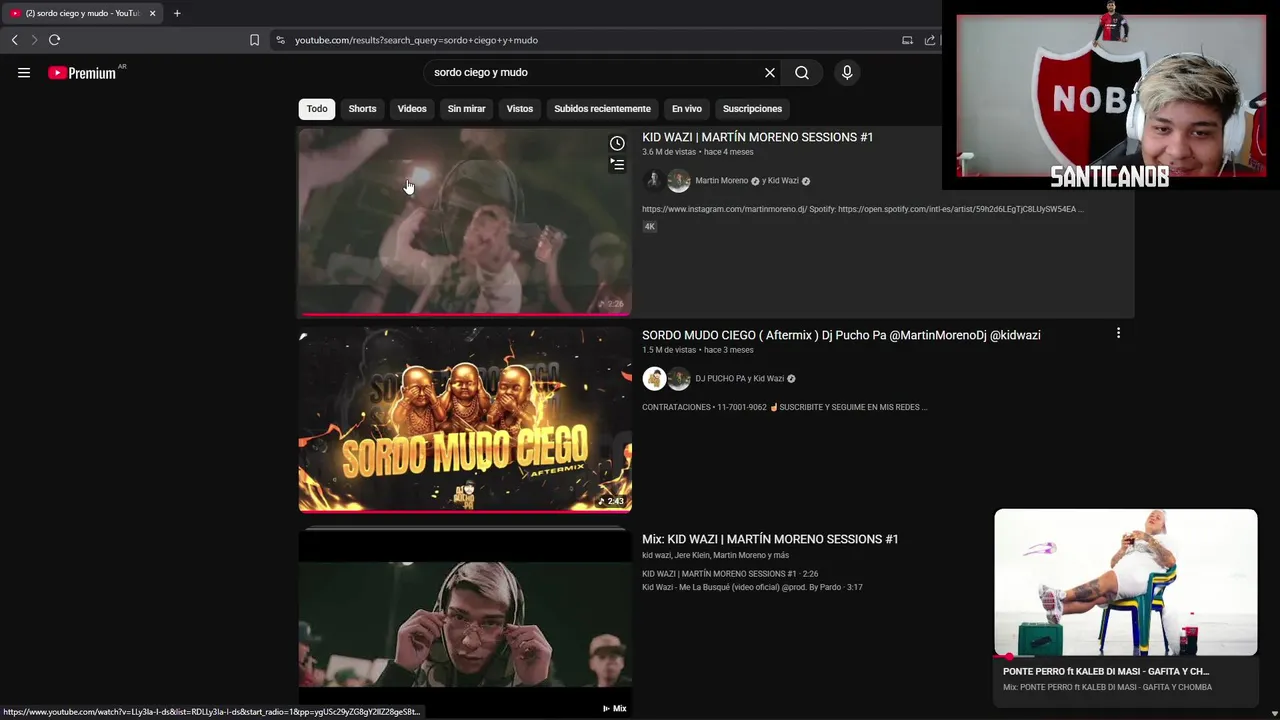Click the Martin Moreno channel avatar

click(653, 181)
